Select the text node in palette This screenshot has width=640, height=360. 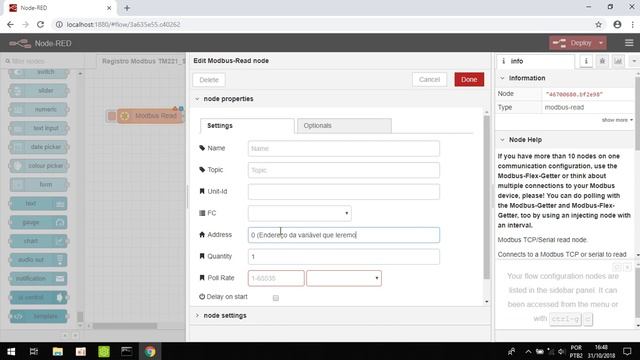click(39, 203)
